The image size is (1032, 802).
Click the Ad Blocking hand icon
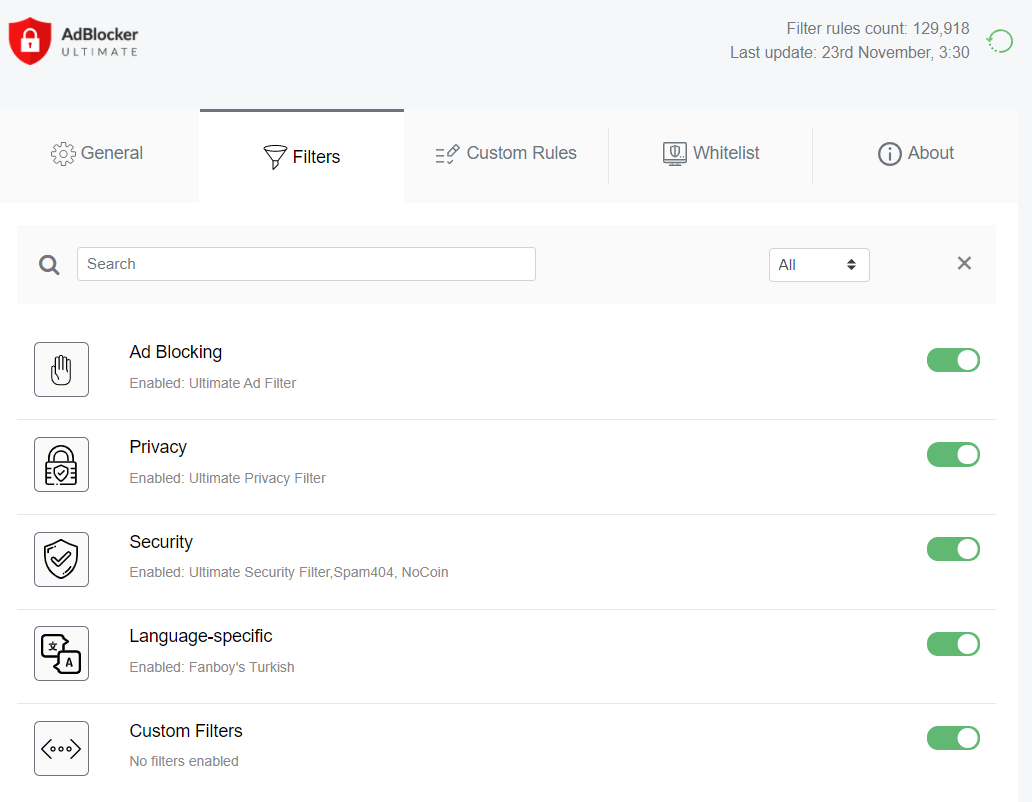tap(61, 369)
